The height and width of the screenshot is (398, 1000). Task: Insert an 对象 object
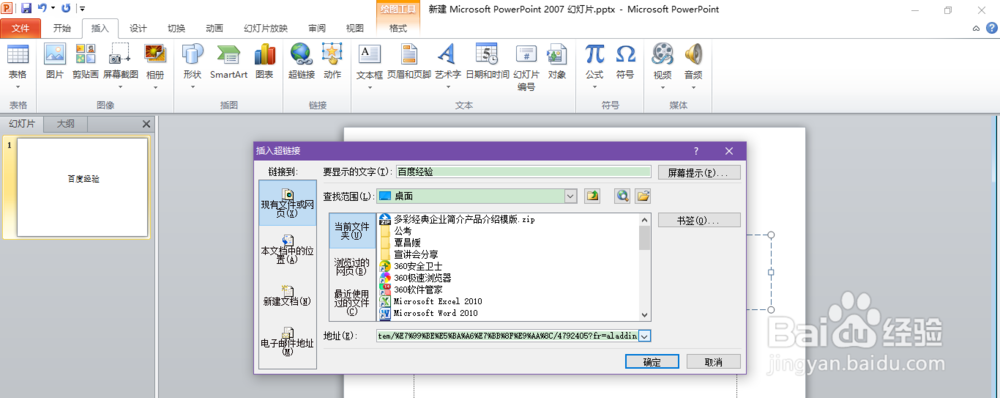pos(557,61)
